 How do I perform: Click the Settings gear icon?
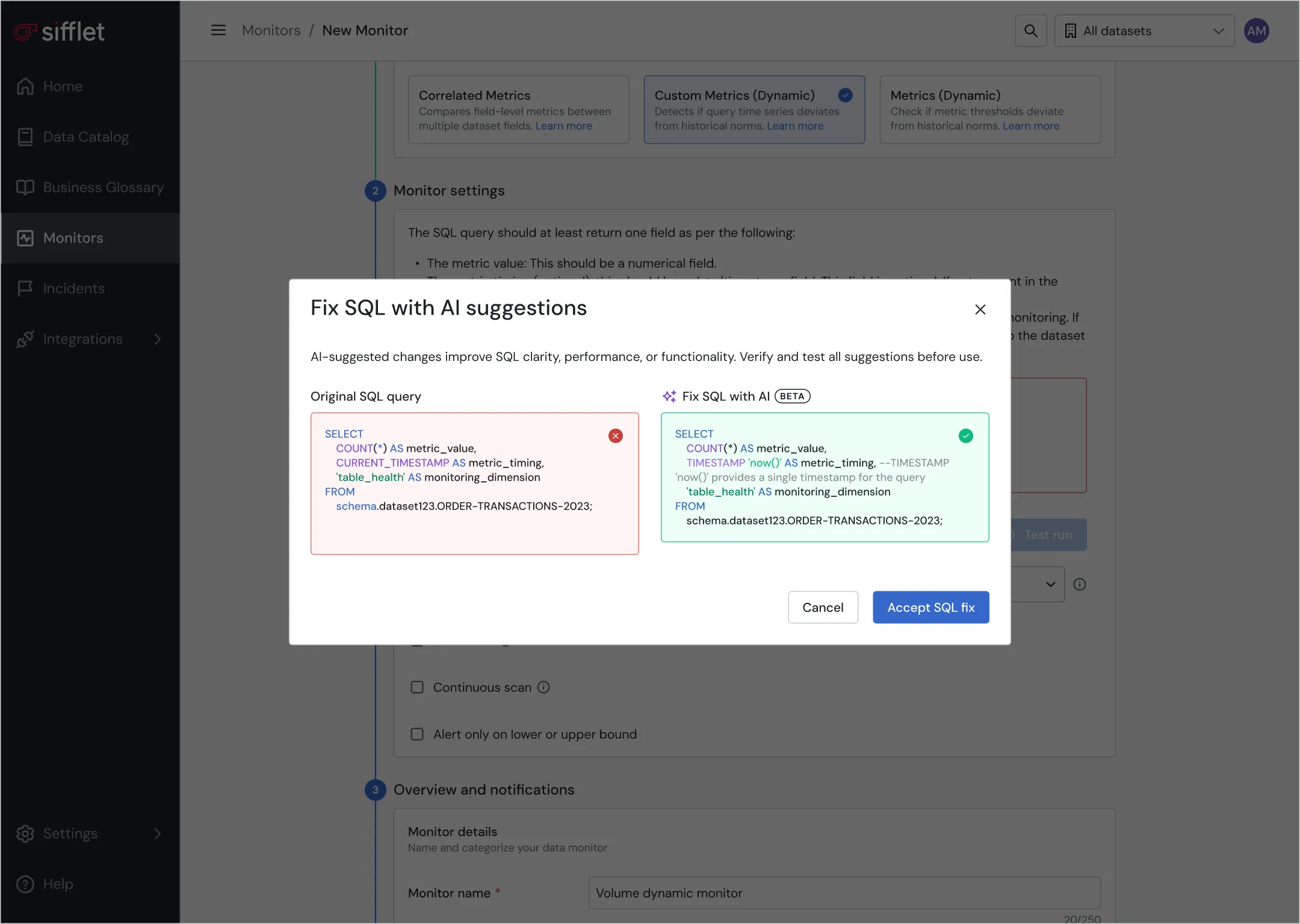(x=25, y=833)
